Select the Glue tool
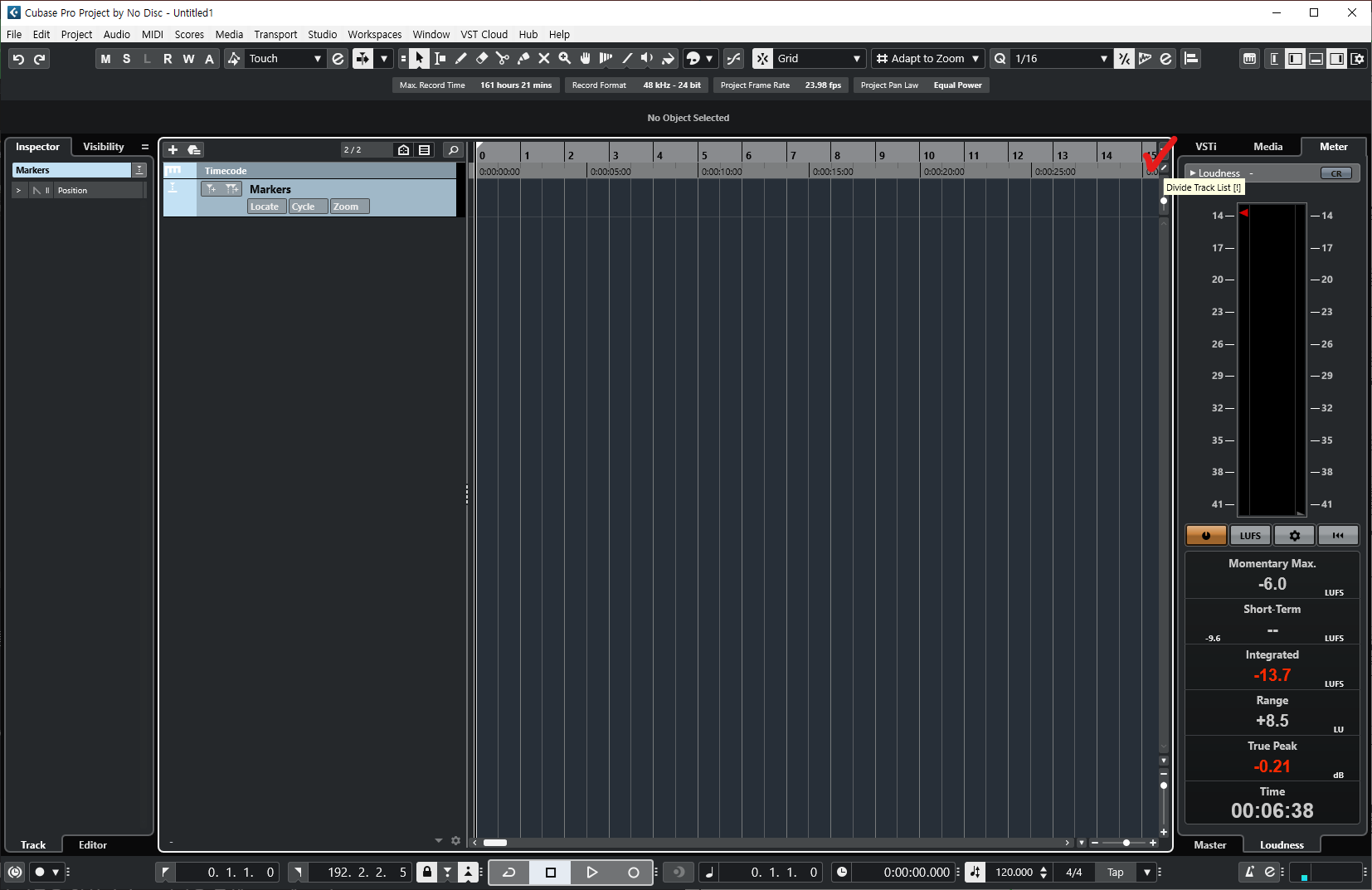 (x=523, y=59)
